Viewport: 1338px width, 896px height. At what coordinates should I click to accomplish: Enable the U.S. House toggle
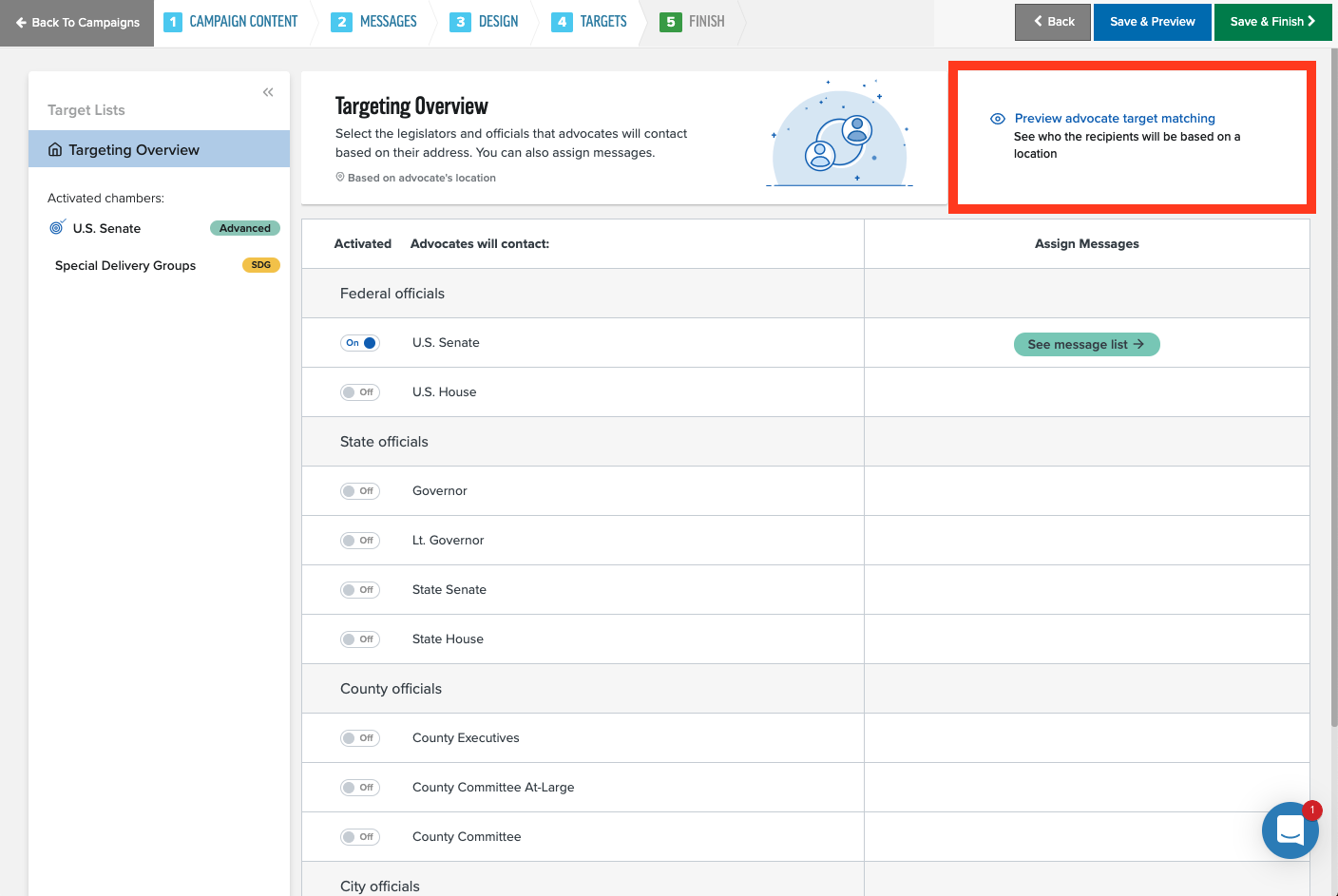coord(360,392)
